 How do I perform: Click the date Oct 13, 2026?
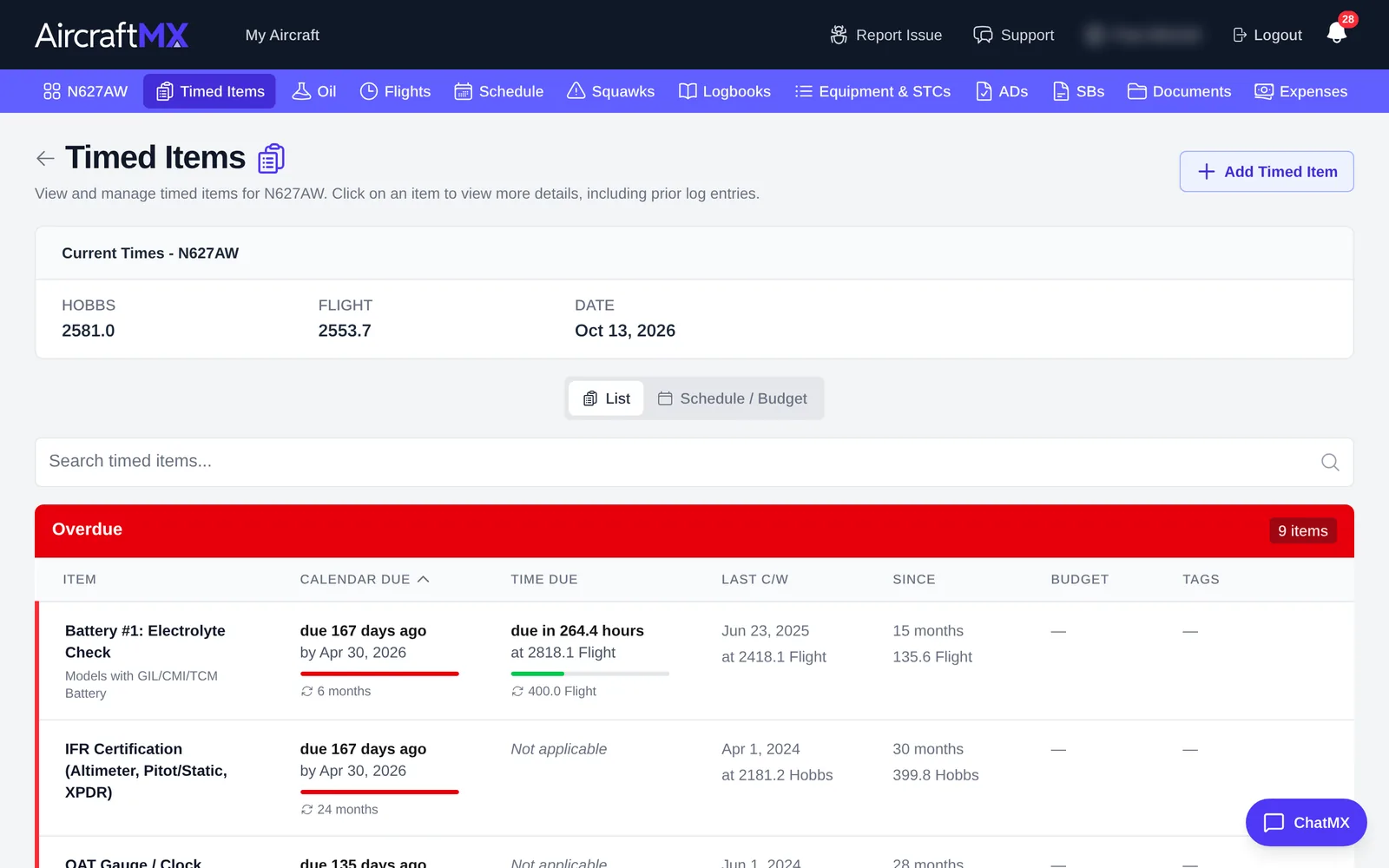tap(625, 331)
